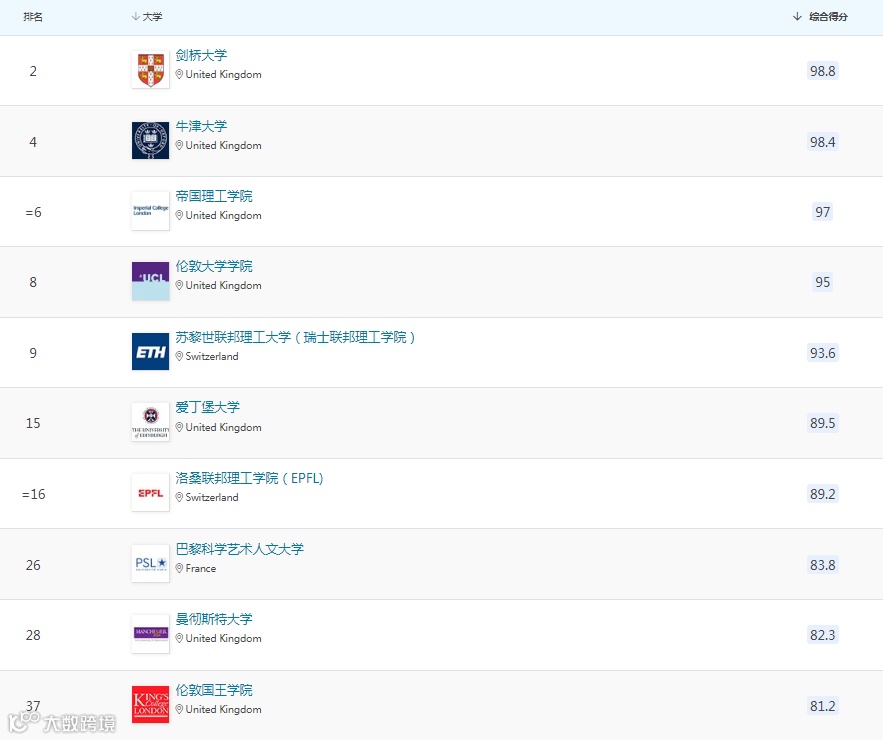The height and width of the screenshot is (740, 883).
Task: Open the 爱丁堡大学 link
Action: [x=207, y=407]
